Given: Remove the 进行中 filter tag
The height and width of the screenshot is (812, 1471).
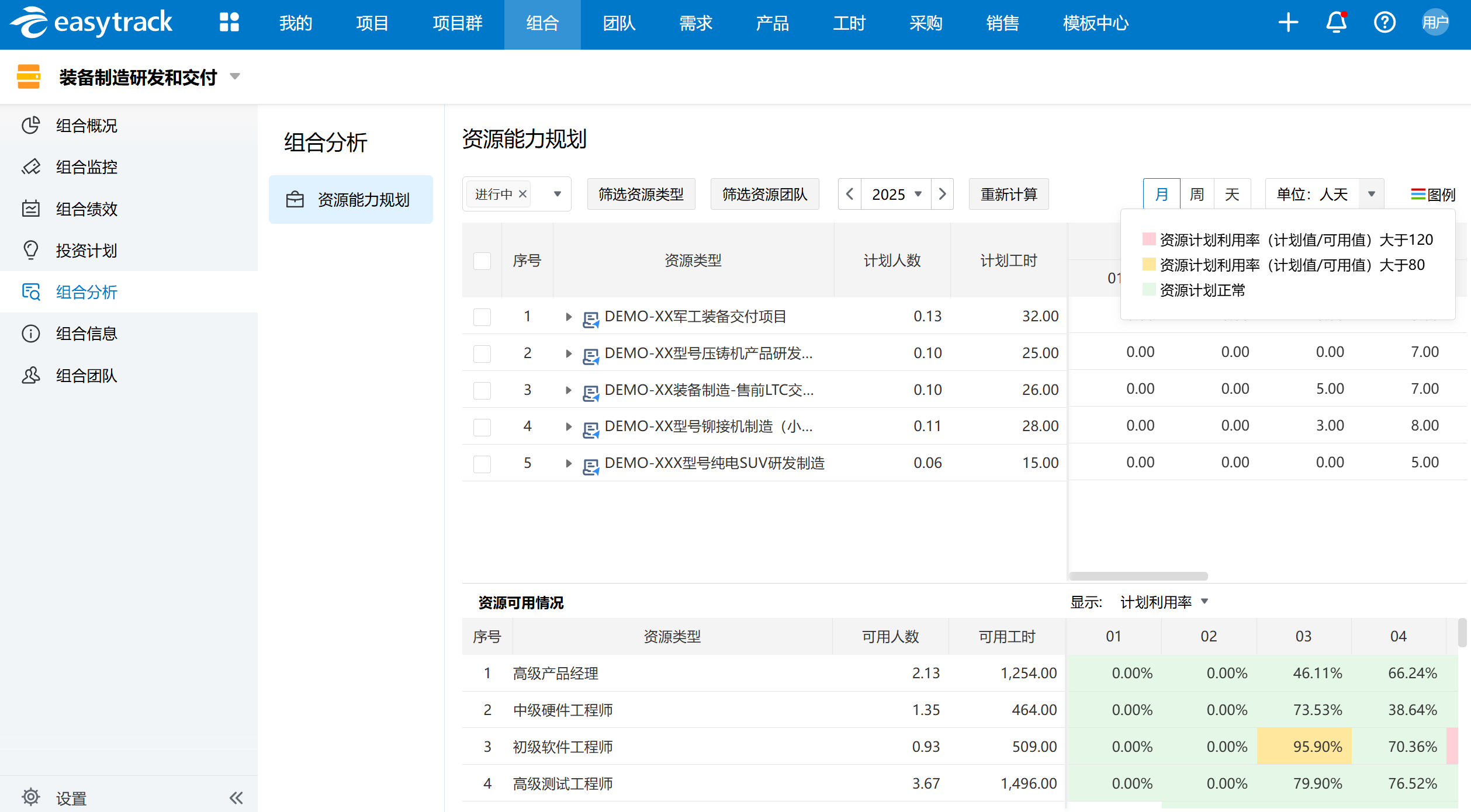Looking at the screenshot, I should pos(523,194).
